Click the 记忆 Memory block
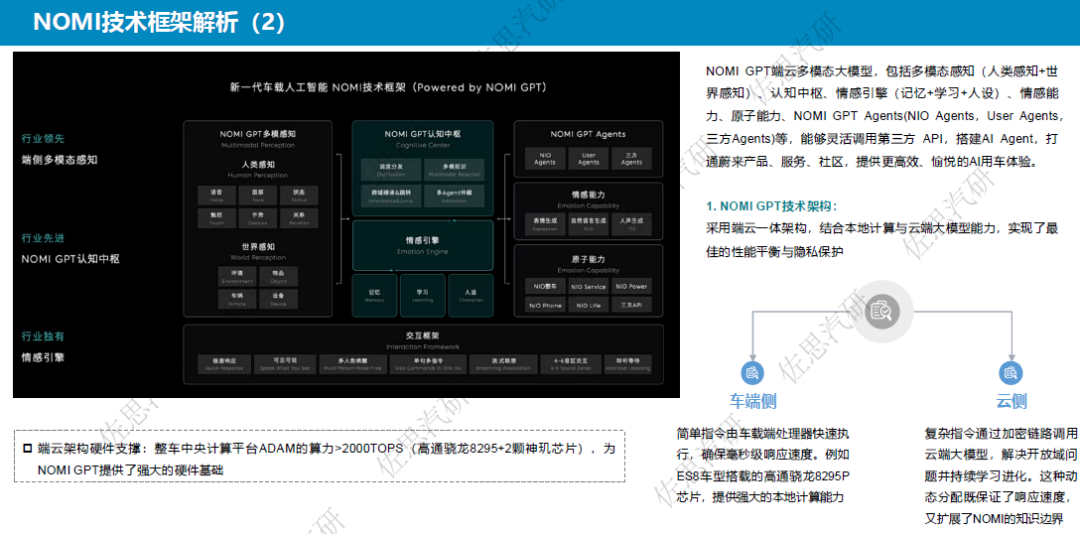The width and height of the screenshot is (1080, 534). point(375,296)
